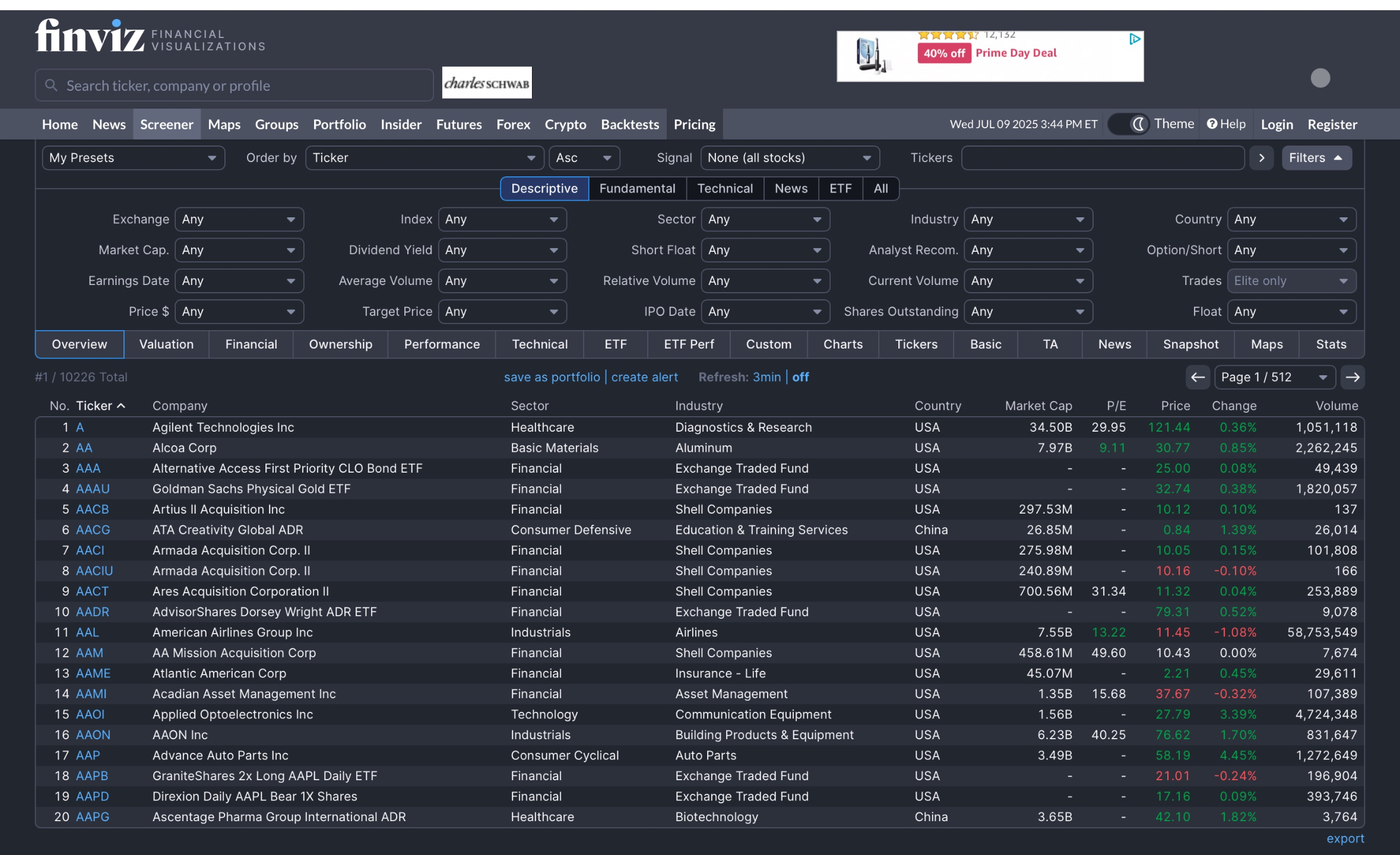1400x855 pixels.
Task: Go to previous page arrow
Action: [1198, 377]
